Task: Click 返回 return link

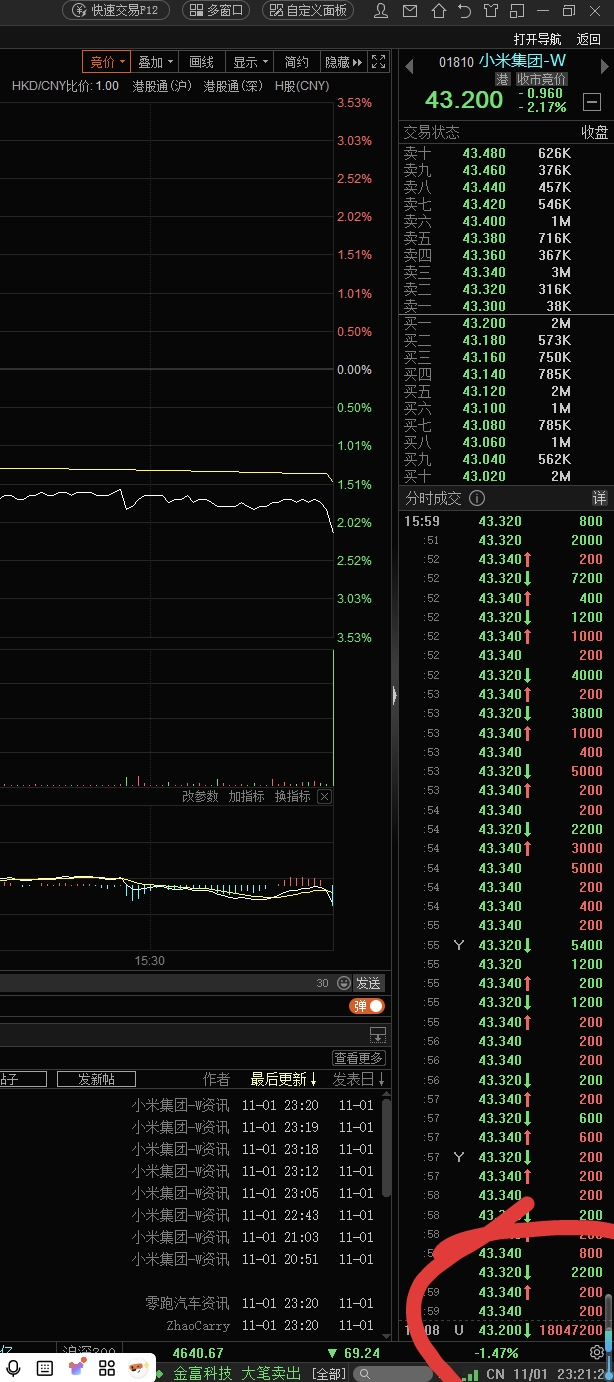Action: [589, 39]
